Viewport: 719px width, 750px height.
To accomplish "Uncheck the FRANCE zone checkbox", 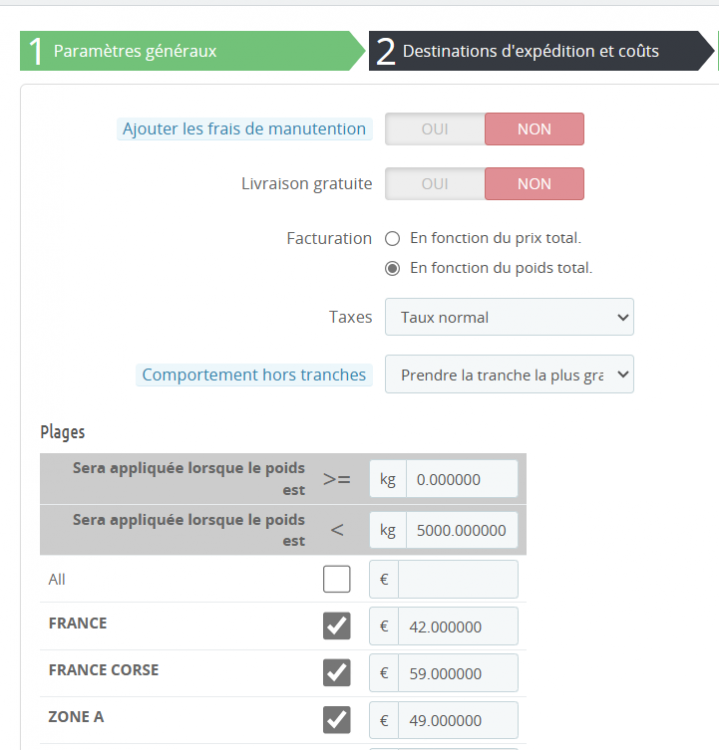I will [337, 626].
